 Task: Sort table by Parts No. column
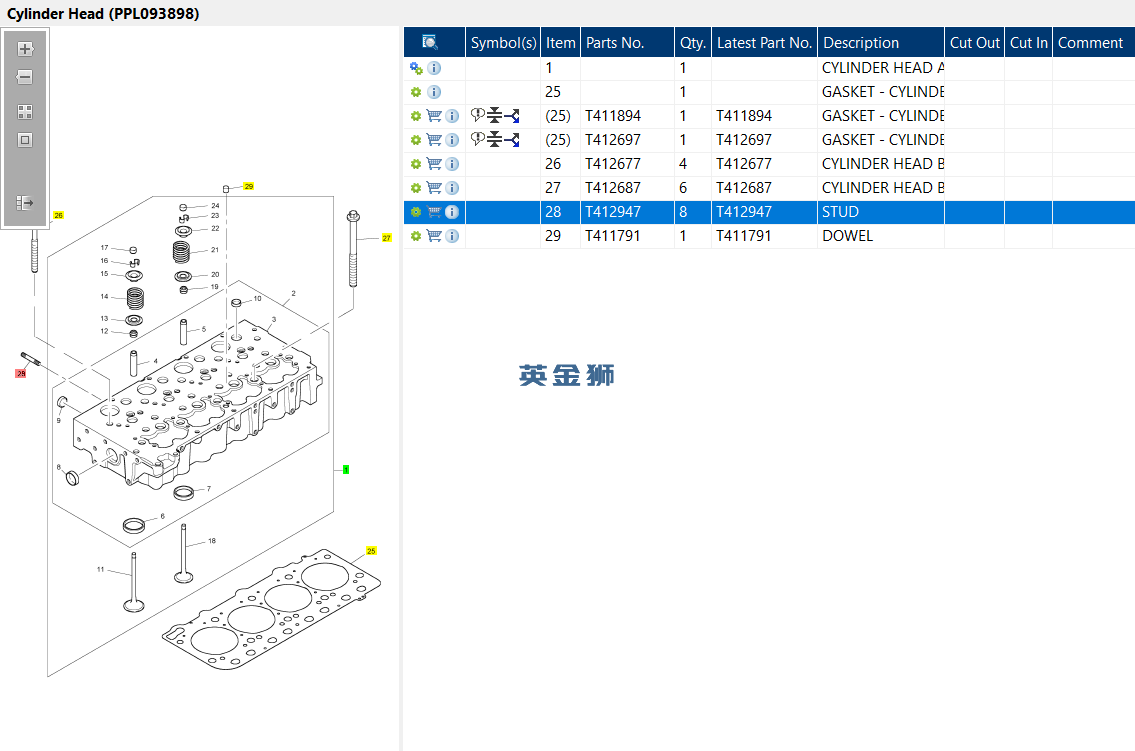(x=615, y=43)
